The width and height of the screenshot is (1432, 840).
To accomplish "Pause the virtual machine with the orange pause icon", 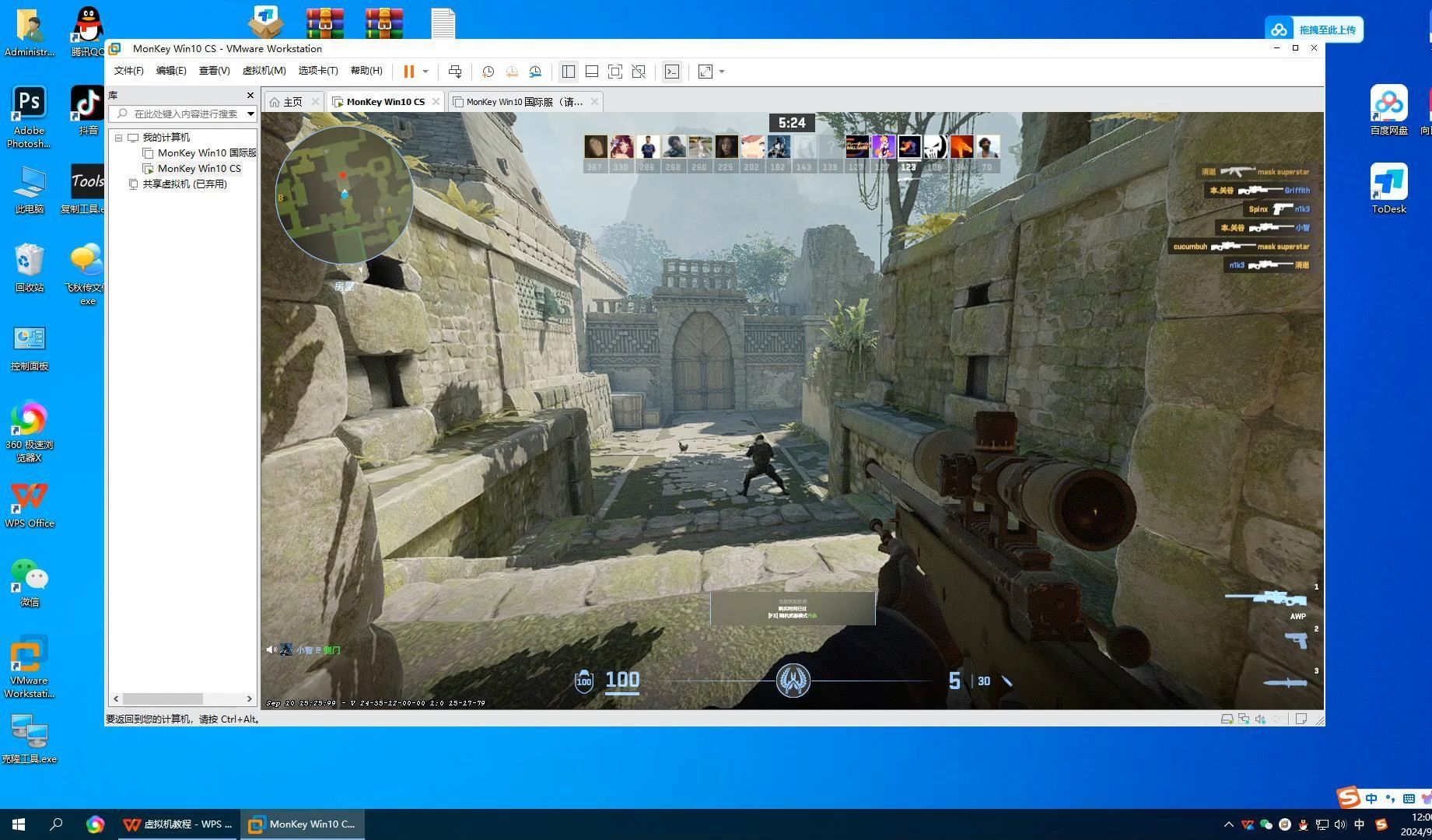I will (408, 72).
